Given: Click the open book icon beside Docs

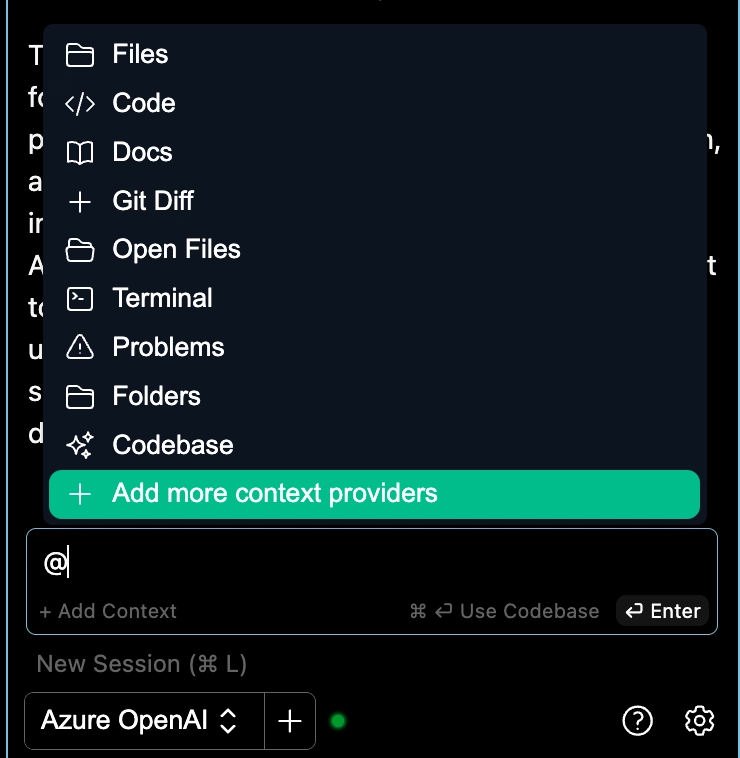Looking at the screenshot, I should [80, 153].
